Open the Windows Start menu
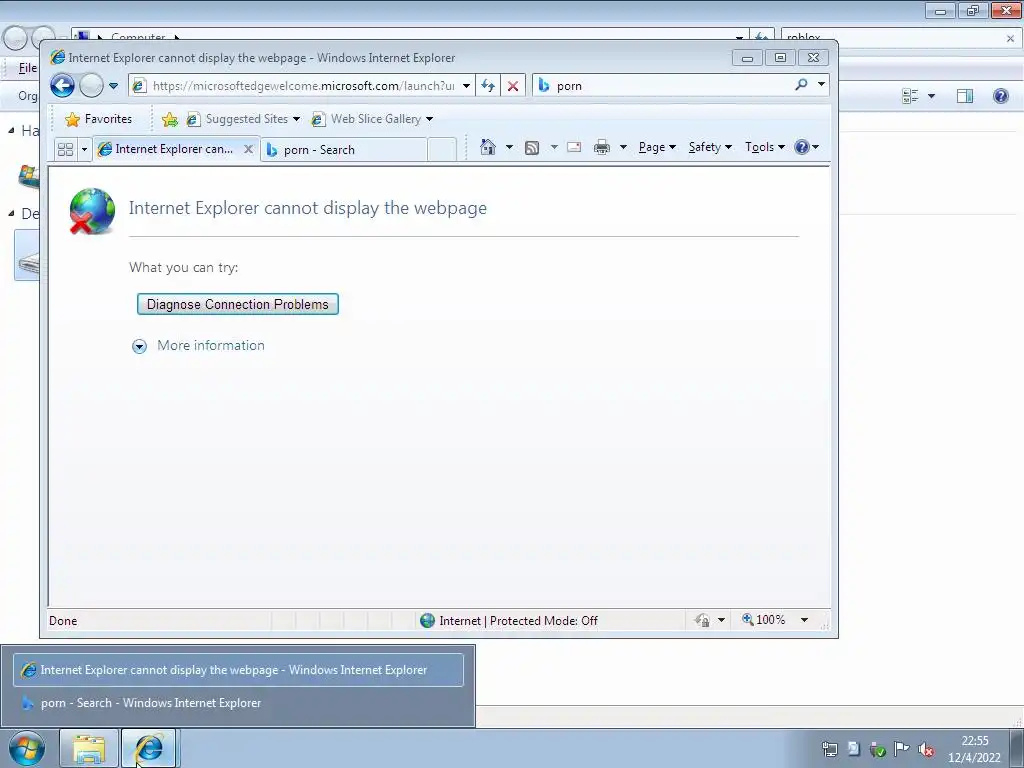 click(27, 748)
